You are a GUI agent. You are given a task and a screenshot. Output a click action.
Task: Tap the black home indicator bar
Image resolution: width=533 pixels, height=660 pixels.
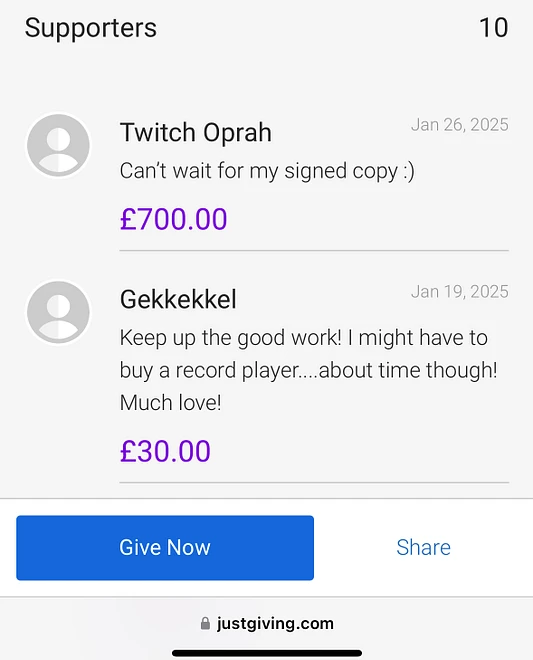267,653
